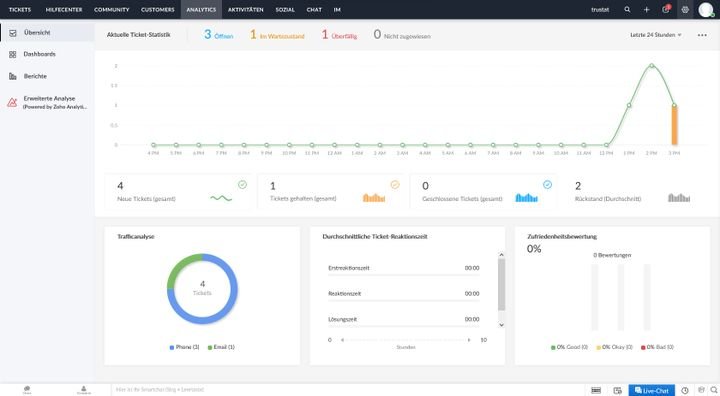Viewport: 720px width, 396px height.
Task: Click the green sparkline on Neue Tickets
Action: click(221, 198)
